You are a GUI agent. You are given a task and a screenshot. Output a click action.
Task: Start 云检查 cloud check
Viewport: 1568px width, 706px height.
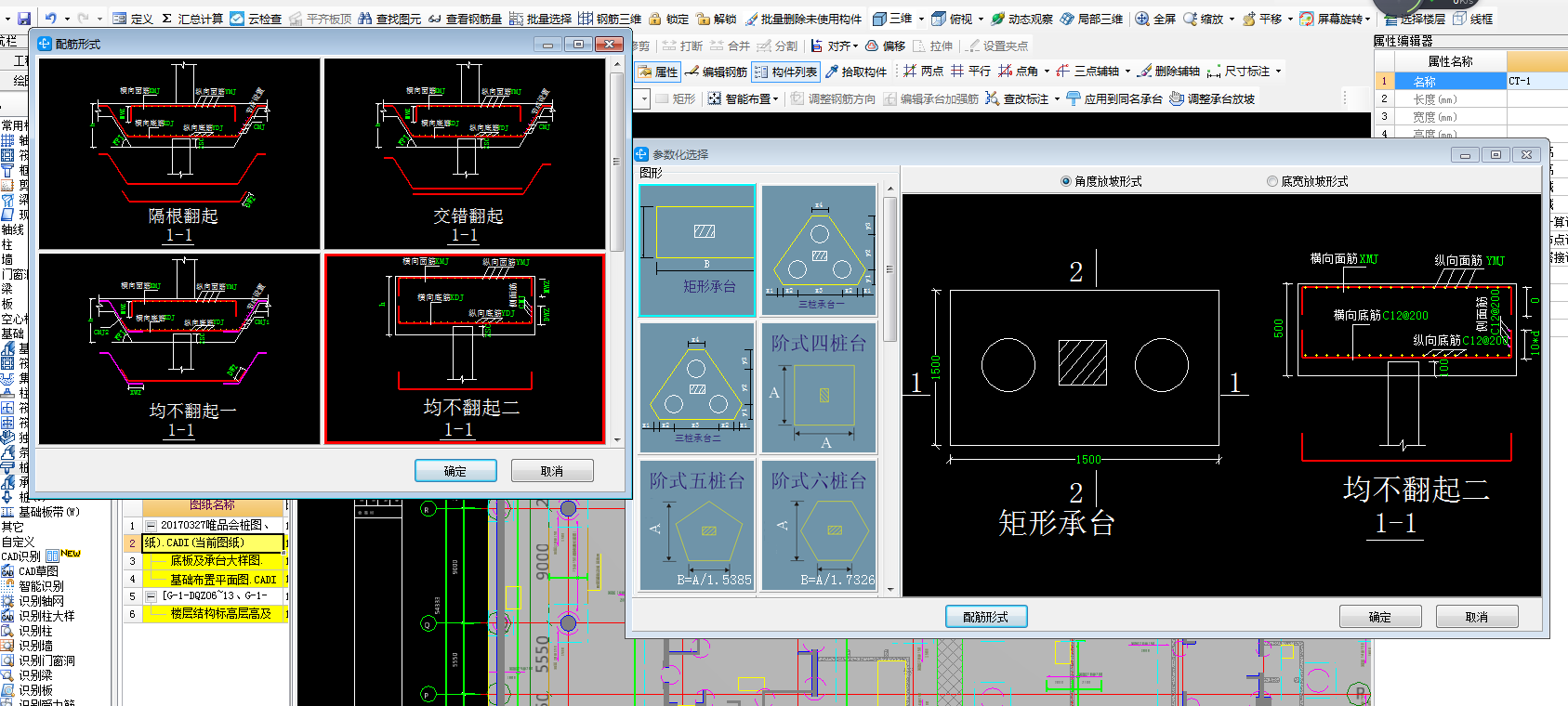coord(256,18)
